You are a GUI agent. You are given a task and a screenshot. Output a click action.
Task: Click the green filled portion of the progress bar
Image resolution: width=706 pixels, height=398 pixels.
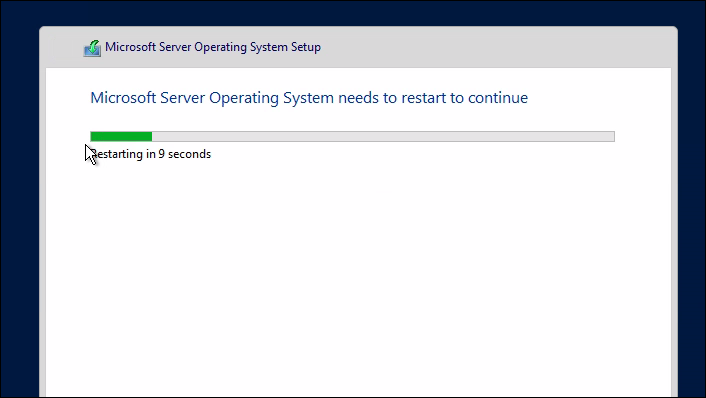(121, 136)
